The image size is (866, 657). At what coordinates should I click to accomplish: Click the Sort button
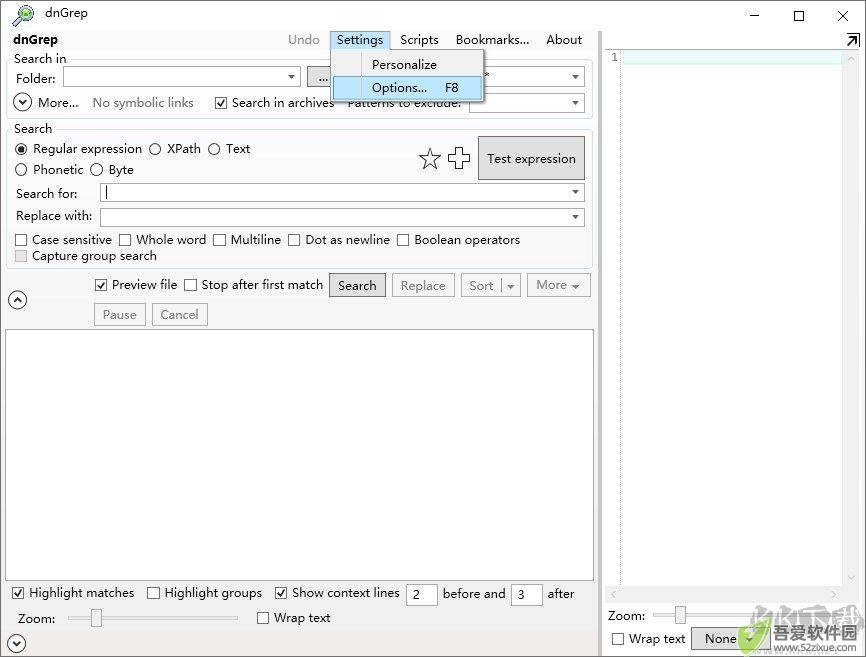point(482,285)
